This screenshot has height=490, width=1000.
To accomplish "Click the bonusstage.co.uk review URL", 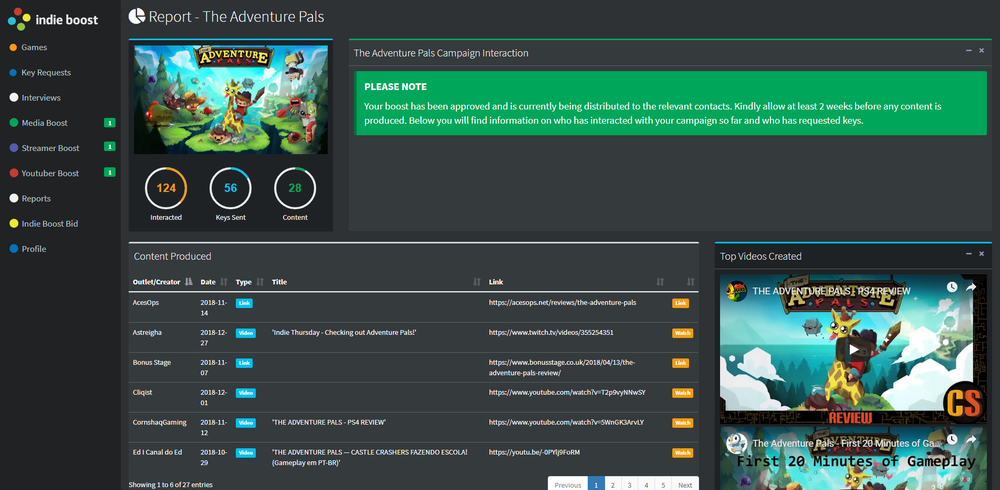I will [x=562, y=368].
